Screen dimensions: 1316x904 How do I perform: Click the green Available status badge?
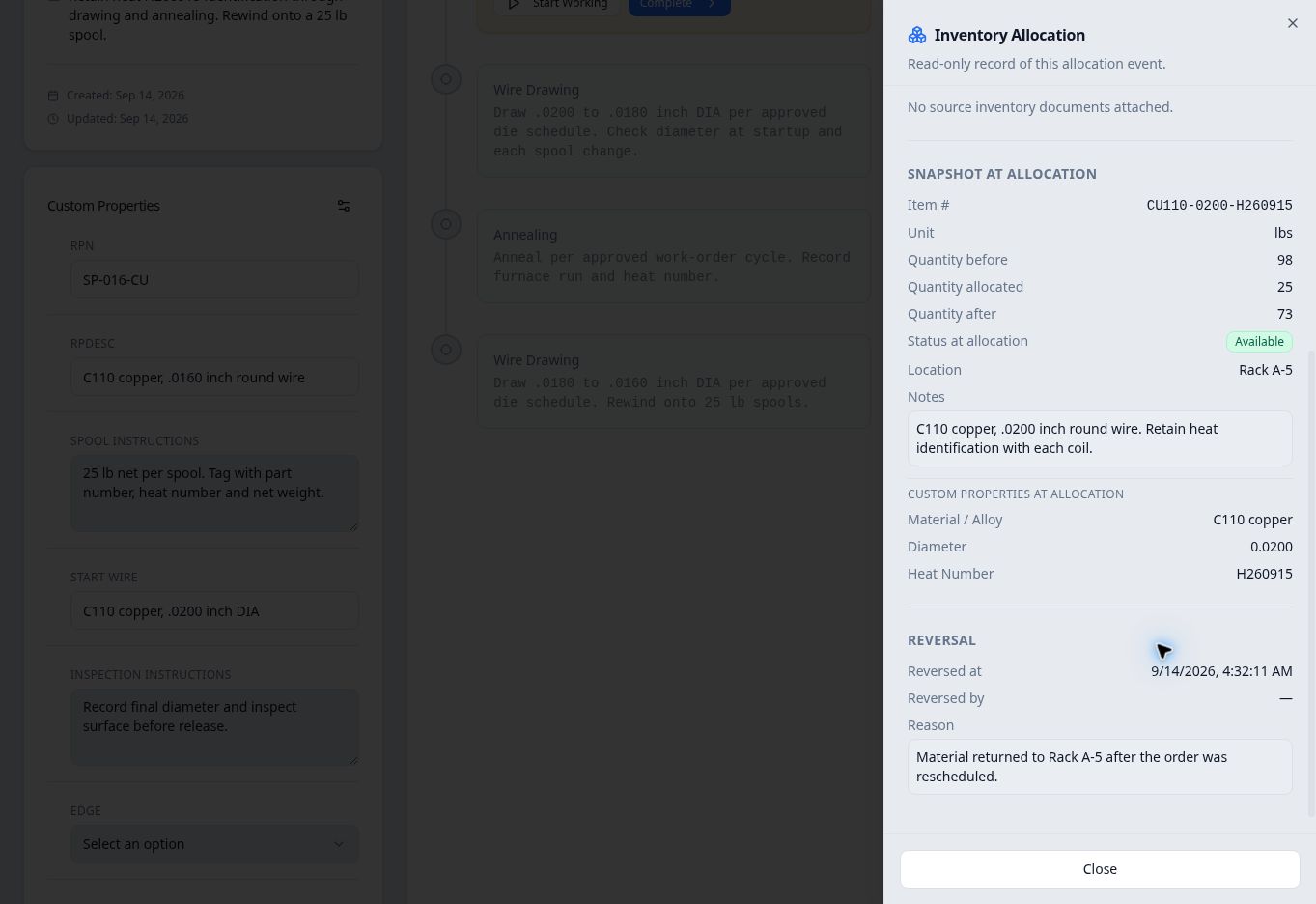[1259, 342]
